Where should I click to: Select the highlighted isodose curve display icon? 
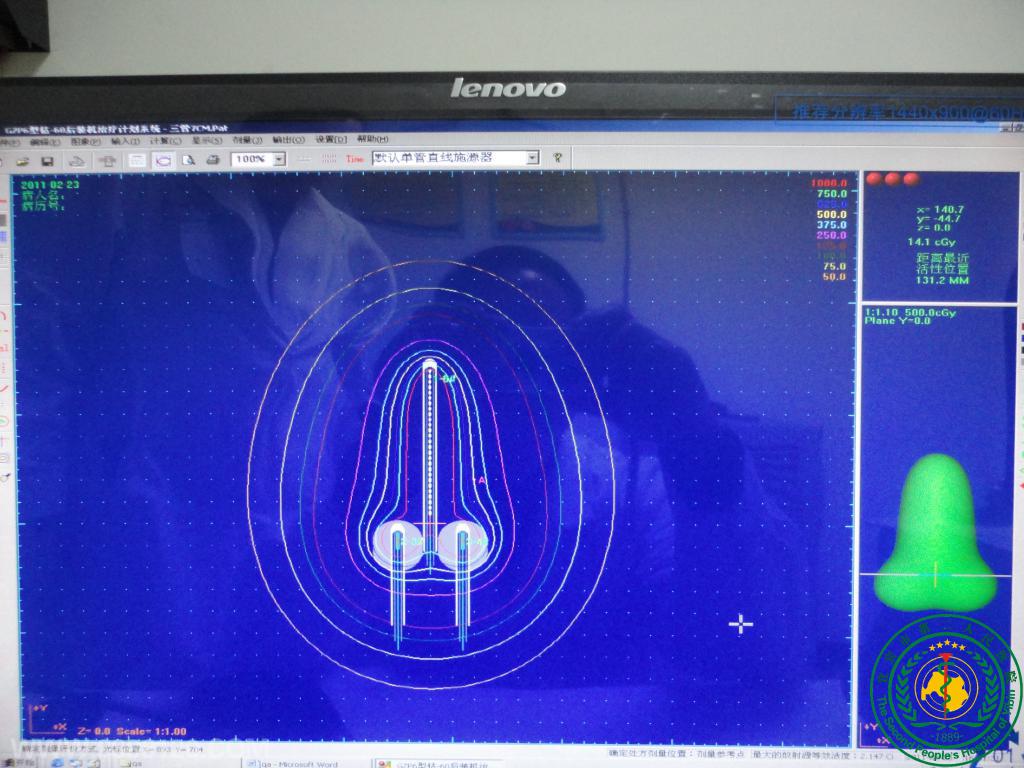pos(162,159)
